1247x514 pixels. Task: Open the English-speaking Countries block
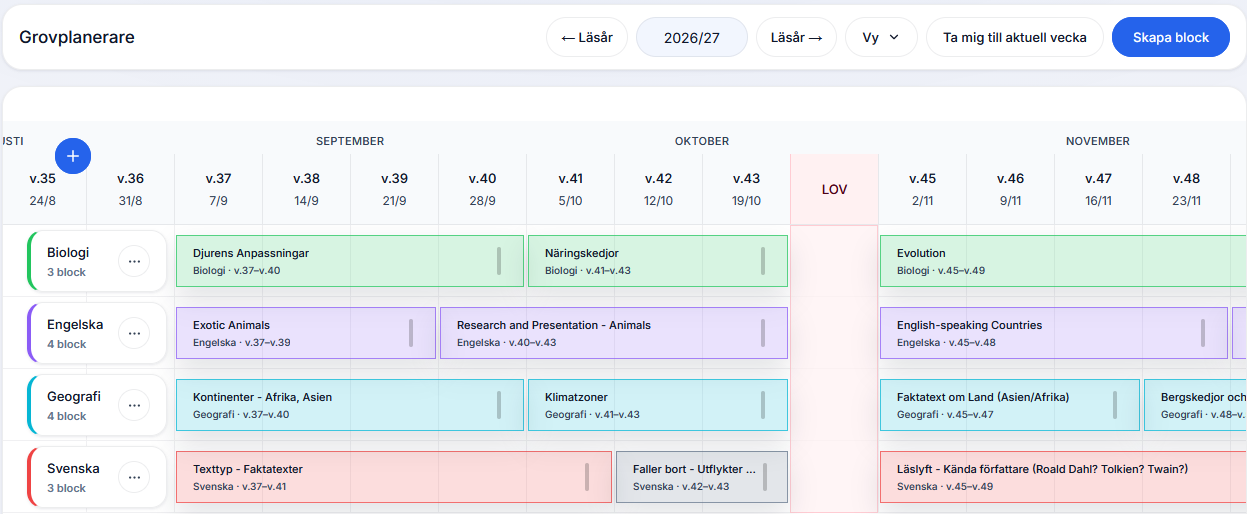pos(1054,333)
